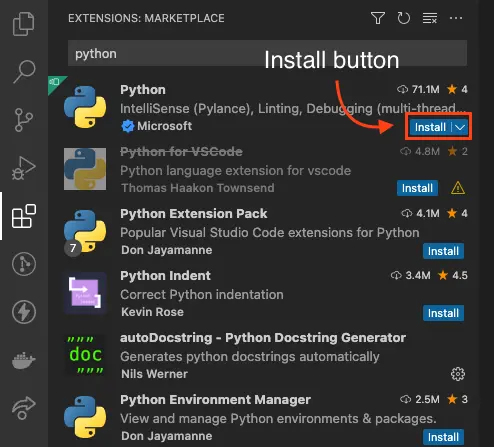Click the autoDocstring doc icon

coord(85,355)
